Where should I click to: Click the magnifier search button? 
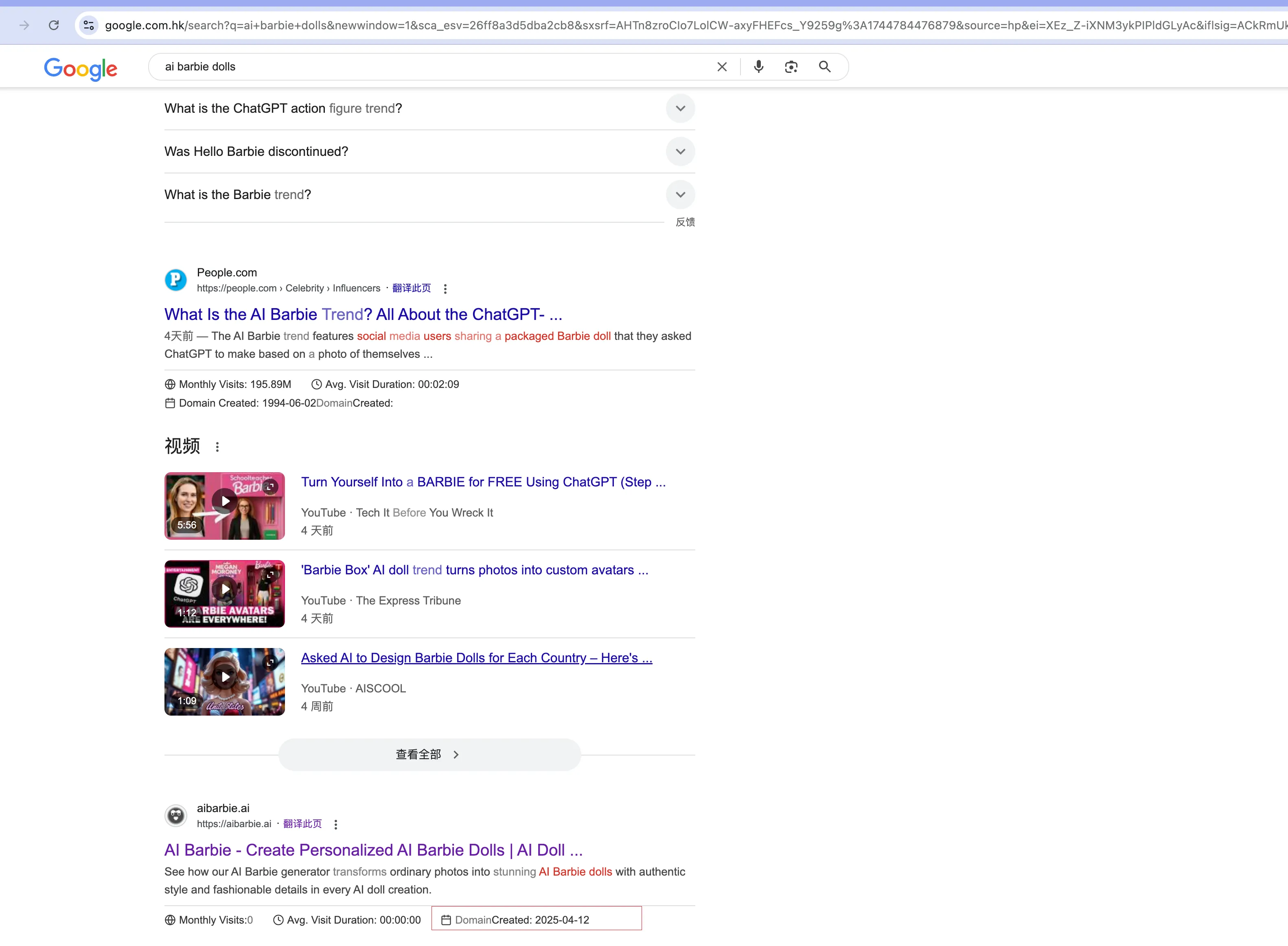(825, 67)
